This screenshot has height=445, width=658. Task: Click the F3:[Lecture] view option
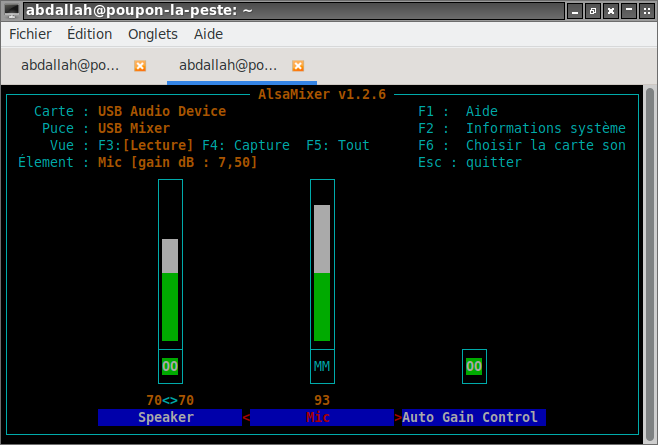click(x=145, y=145)
